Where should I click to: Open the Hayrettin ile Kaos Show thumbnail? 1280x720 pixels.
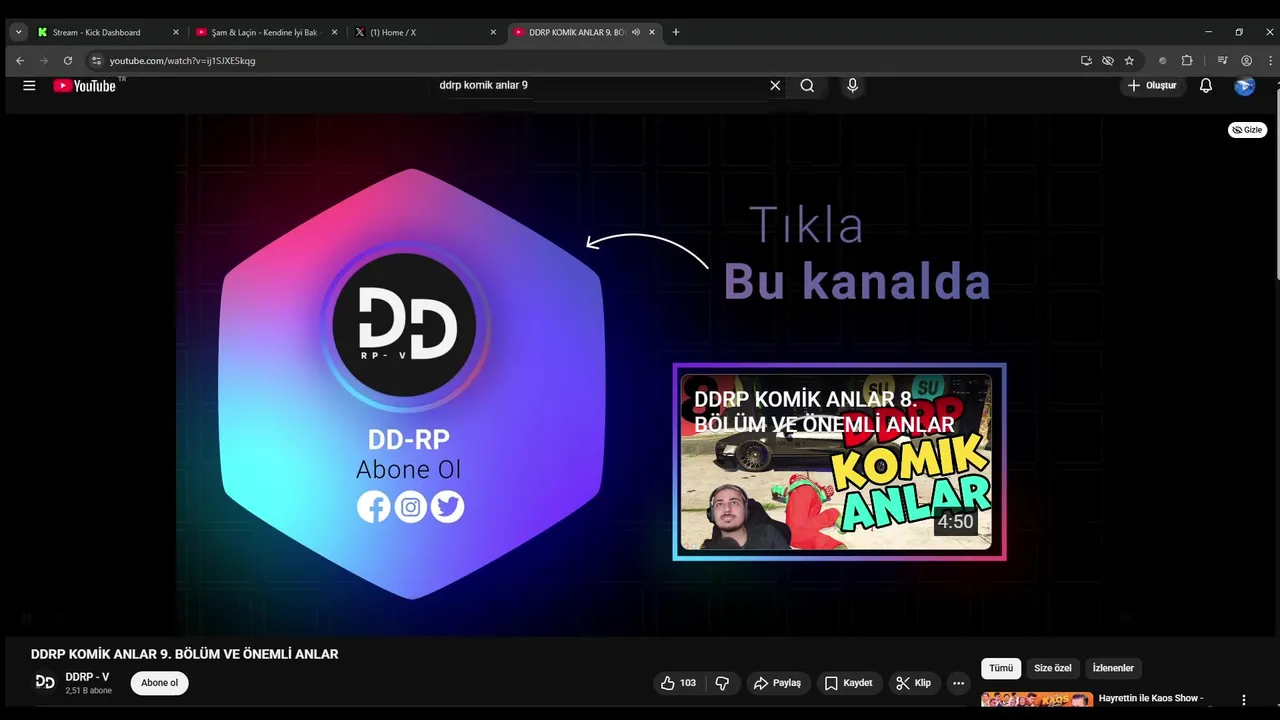pos(1037,700)
